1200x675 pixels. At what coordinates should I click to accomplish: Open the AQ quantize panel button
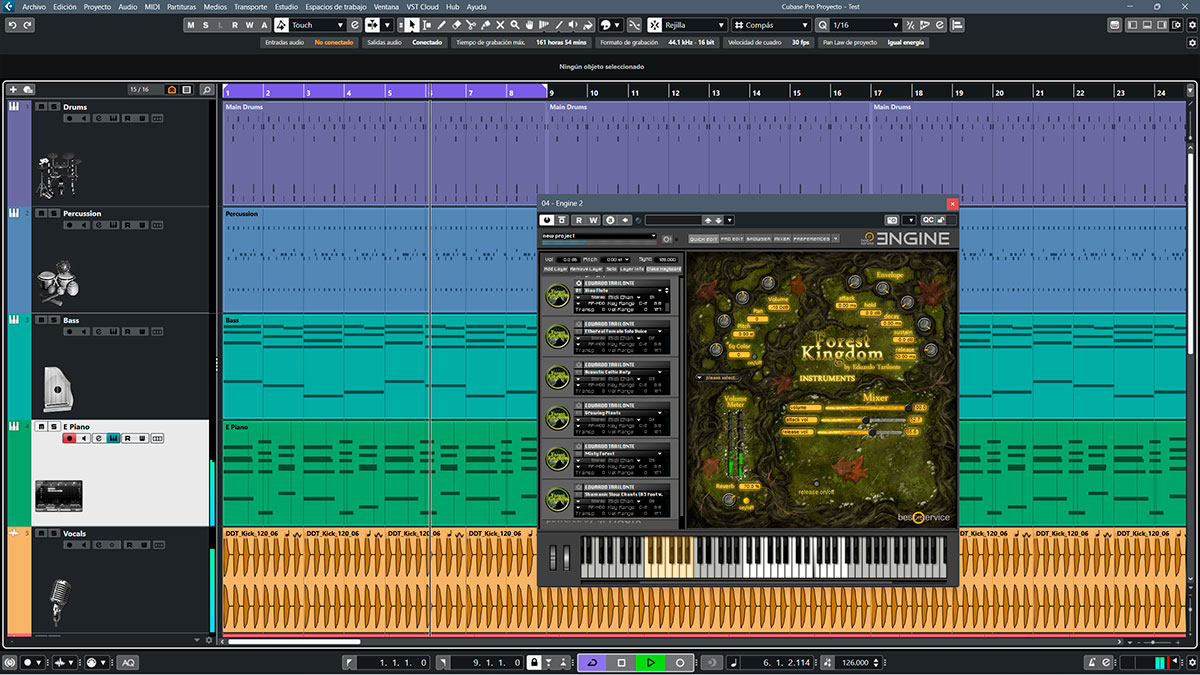pos(128,662)
